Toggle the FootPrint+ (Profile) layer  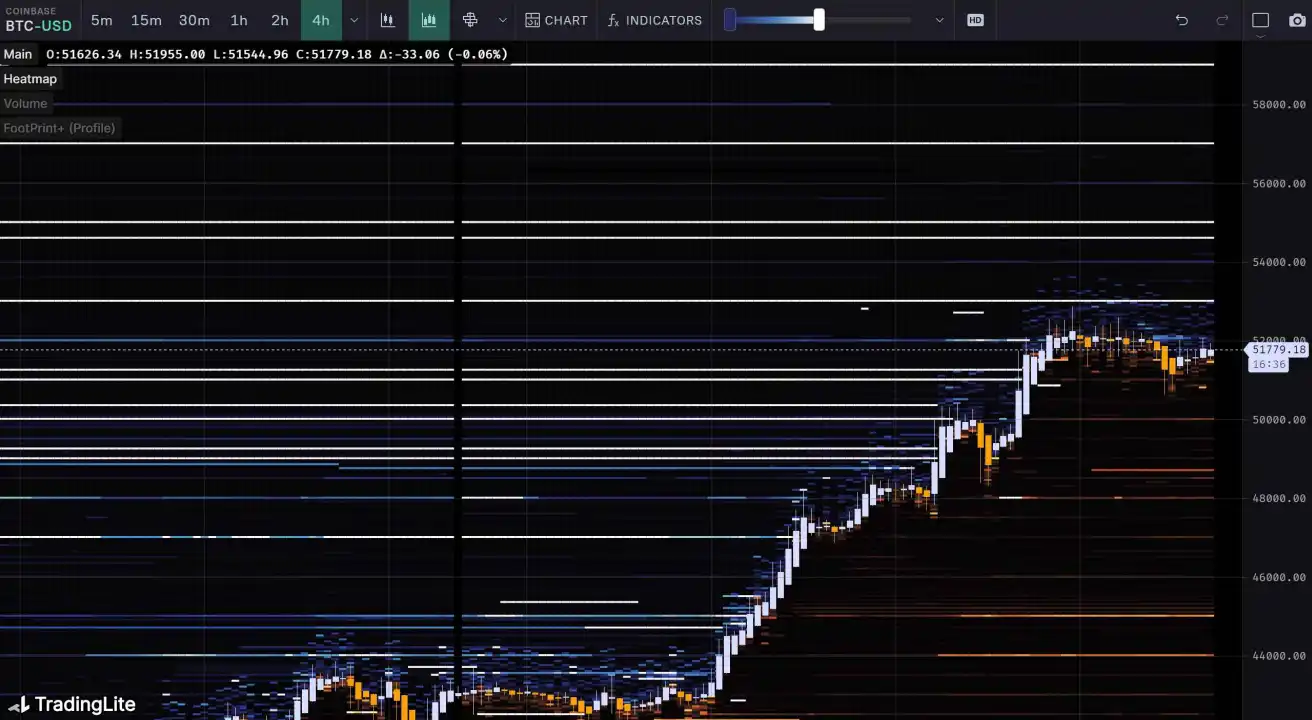click(59, 128)
